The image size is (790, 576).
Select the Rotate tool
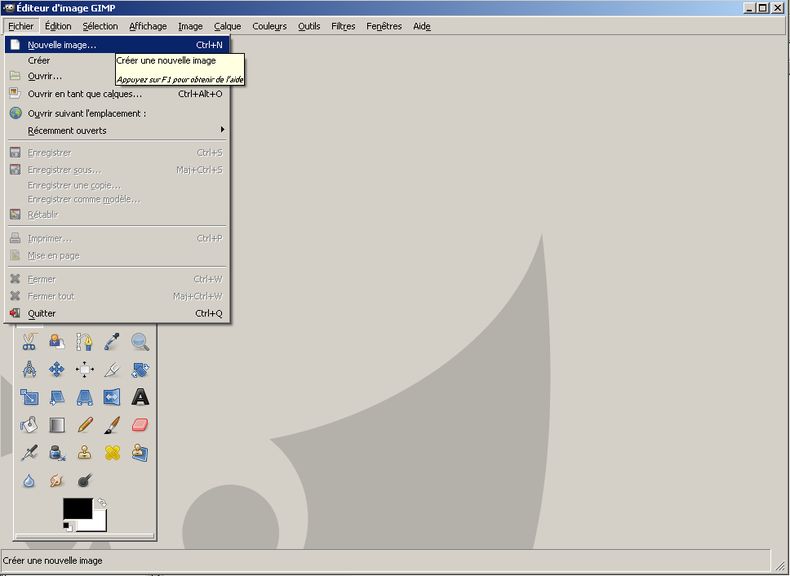tap(140, 369)
